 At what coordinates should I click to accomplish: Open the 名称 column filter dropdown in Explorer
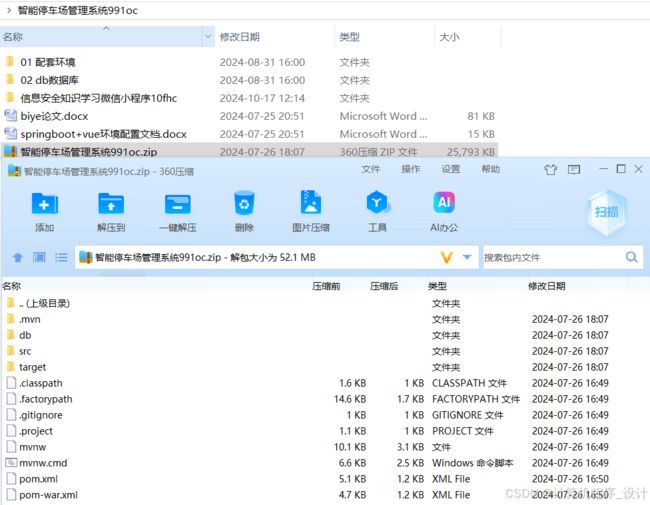(208, 36)
